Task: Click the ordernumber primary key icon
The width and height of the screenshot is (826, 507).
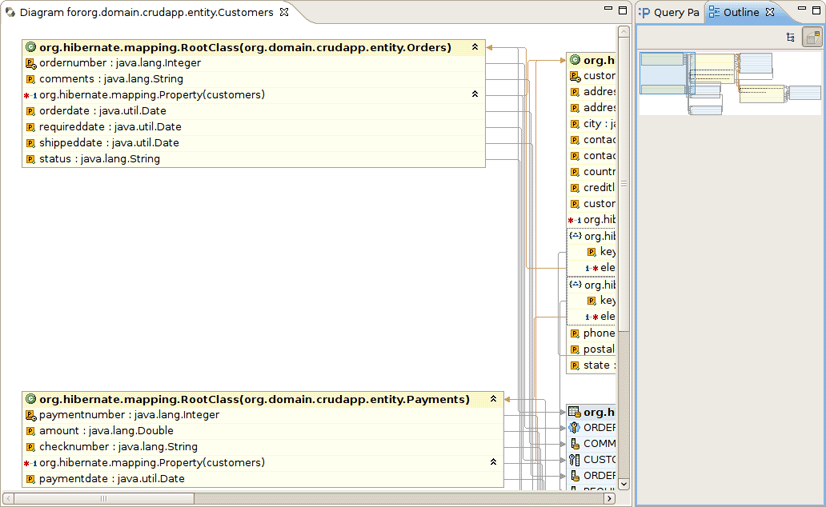Action: tap(31, 63)
